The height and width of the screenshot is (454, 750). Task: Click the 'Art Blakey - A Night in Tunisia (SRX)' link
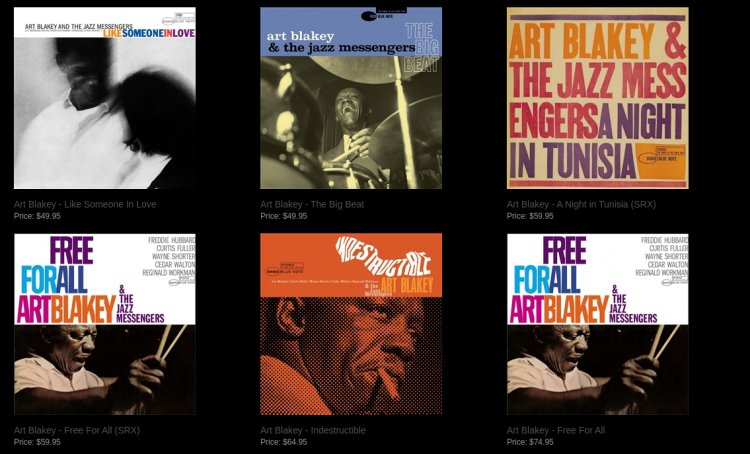pyautogui.click(x=581, y=204)
